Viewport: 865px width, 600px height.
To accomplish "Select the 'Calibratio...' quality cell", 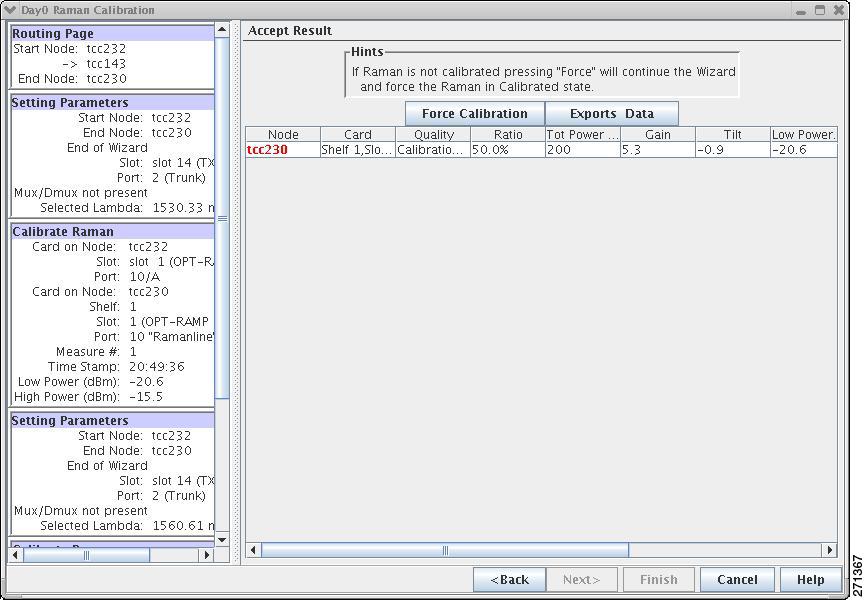I will click(433, 149).
